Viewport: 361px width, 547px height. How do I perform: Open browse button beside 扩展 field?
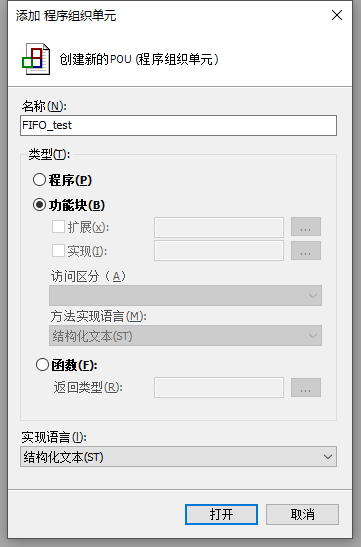click(x=306, y=227)
